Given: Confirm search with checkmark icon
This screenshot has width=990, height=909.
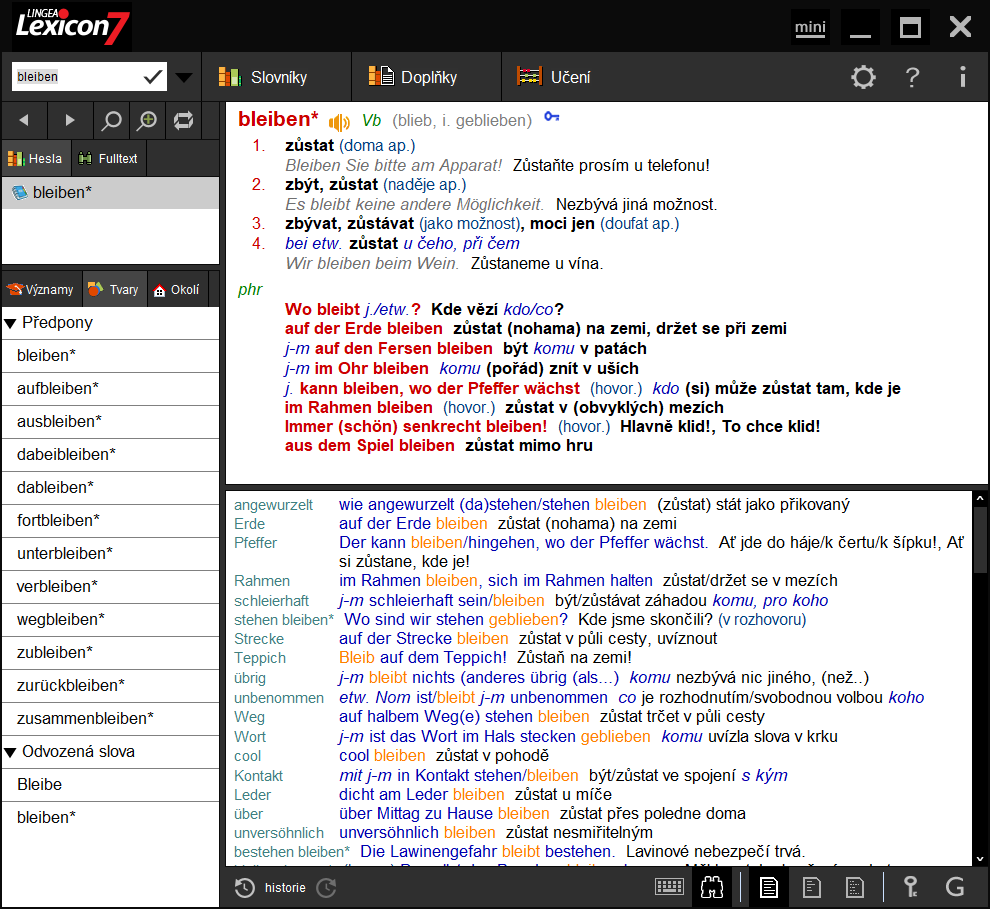Looking at the screenshot, I should coord(153,77).
